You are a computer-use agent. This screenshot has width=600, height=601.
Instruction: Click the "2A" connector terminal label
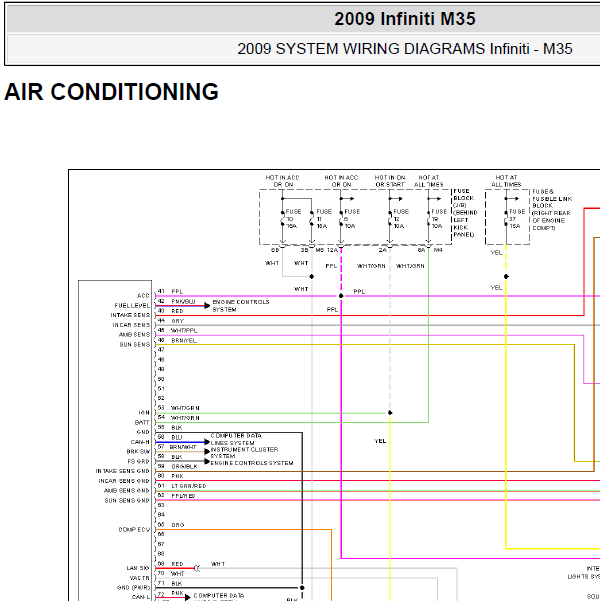pyautogui.click(x=383, y=250)
